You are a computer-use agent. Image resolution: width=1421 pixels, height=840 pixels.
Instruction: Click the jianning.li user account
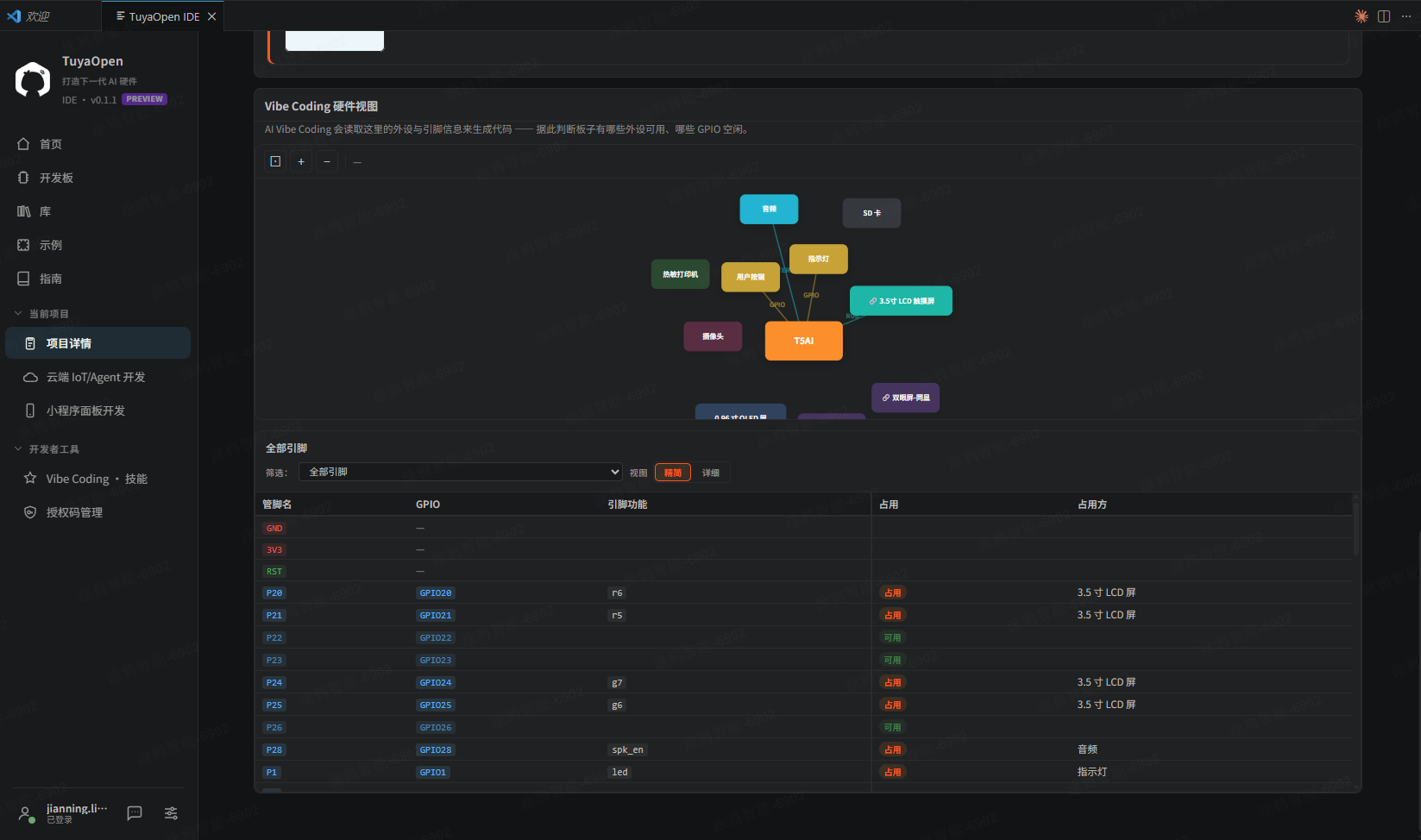coord(64,813)
